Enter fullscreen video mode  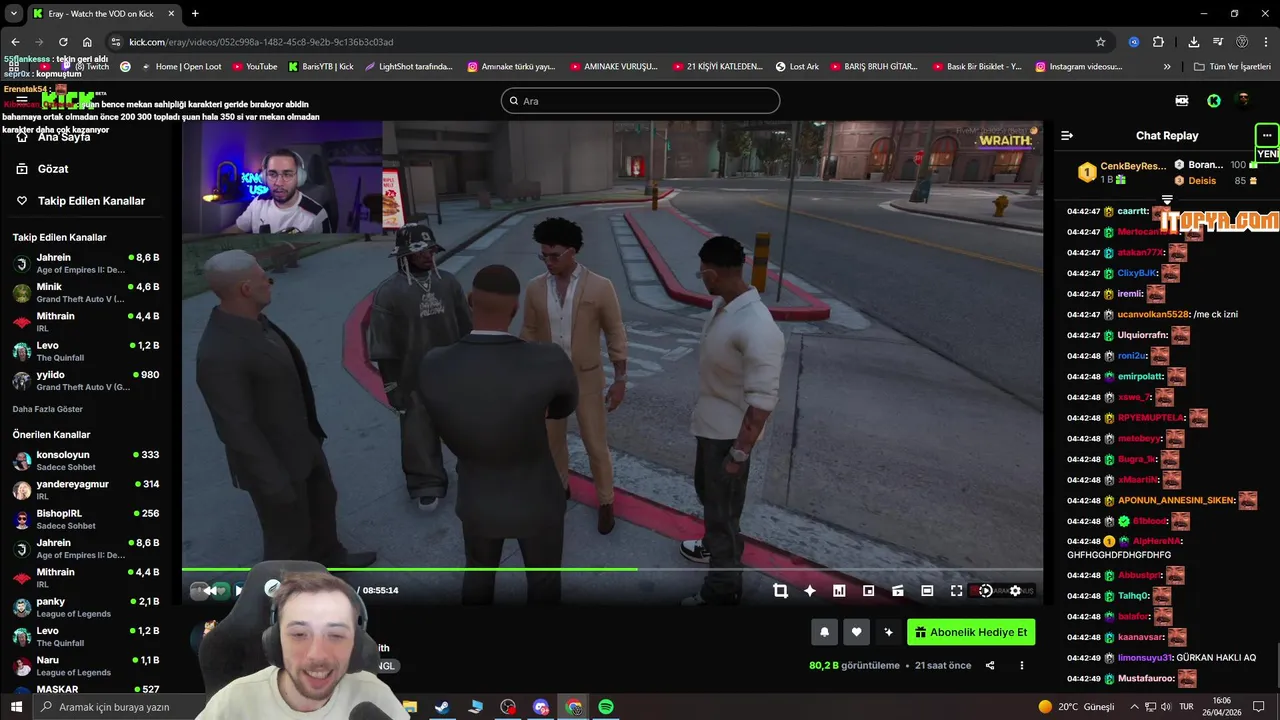pos(956,591)
